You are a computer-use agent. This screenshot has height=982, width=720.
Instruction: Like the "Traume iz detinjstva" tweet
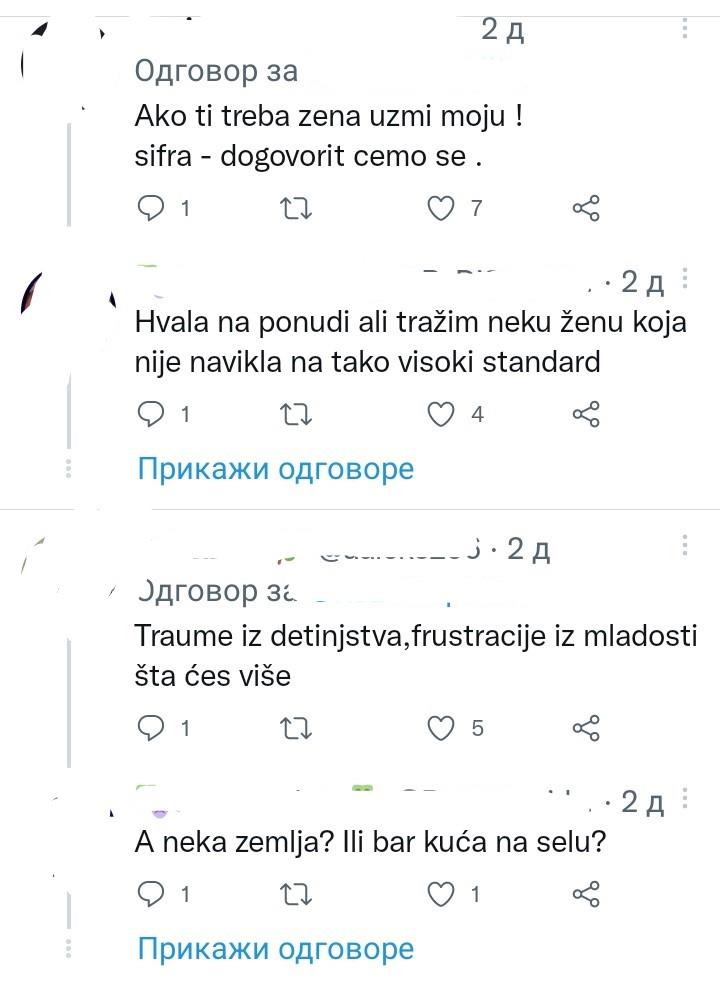(443, 729)
